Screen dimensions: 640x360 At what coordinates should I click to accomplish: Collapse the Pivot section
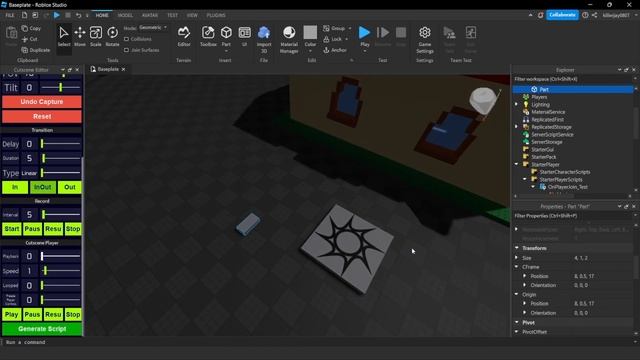(517, 322)
